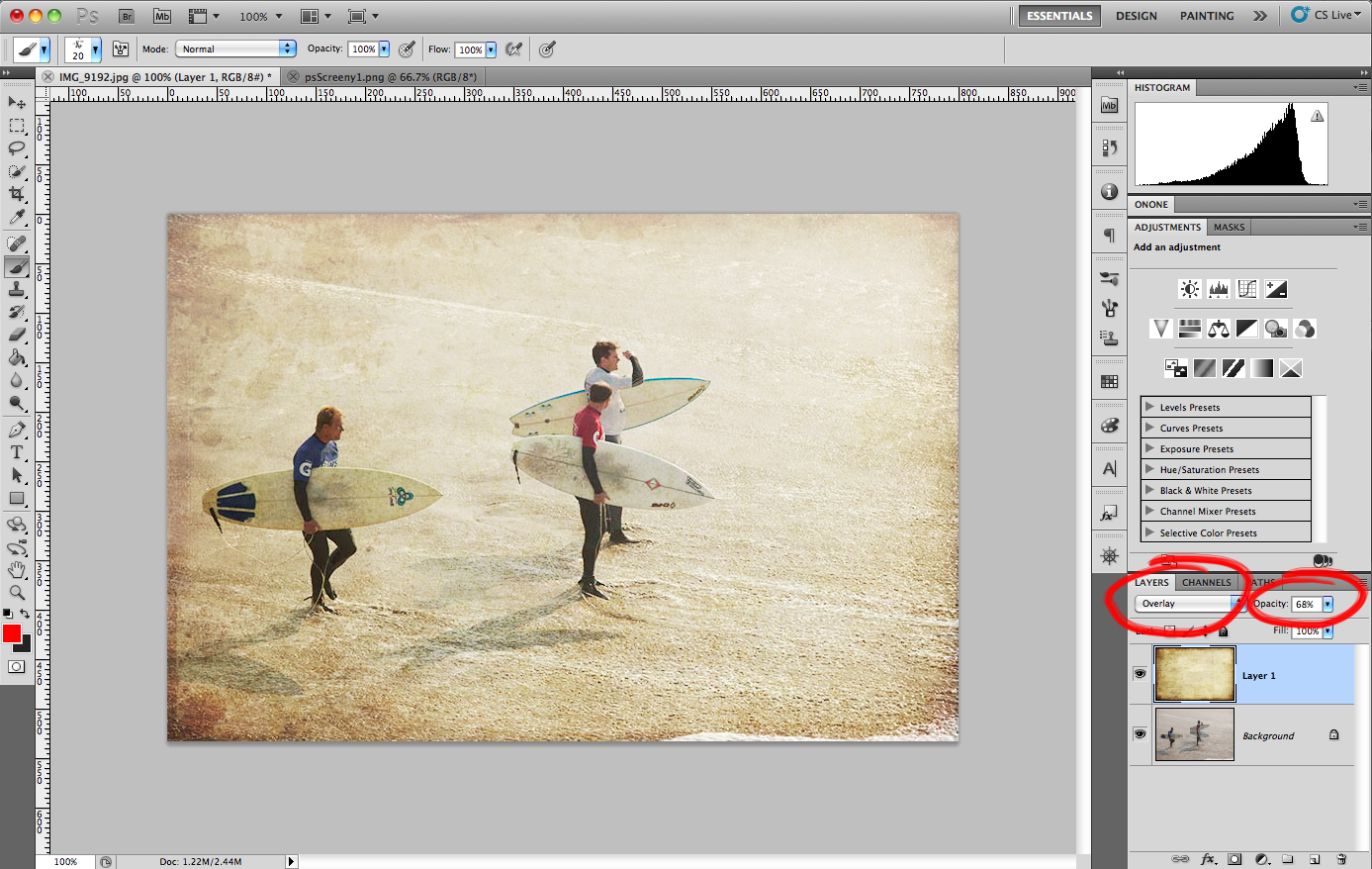Switch to the Channels tab
The width and height of the screenshot is (1372, 869).
point(1207,582)
